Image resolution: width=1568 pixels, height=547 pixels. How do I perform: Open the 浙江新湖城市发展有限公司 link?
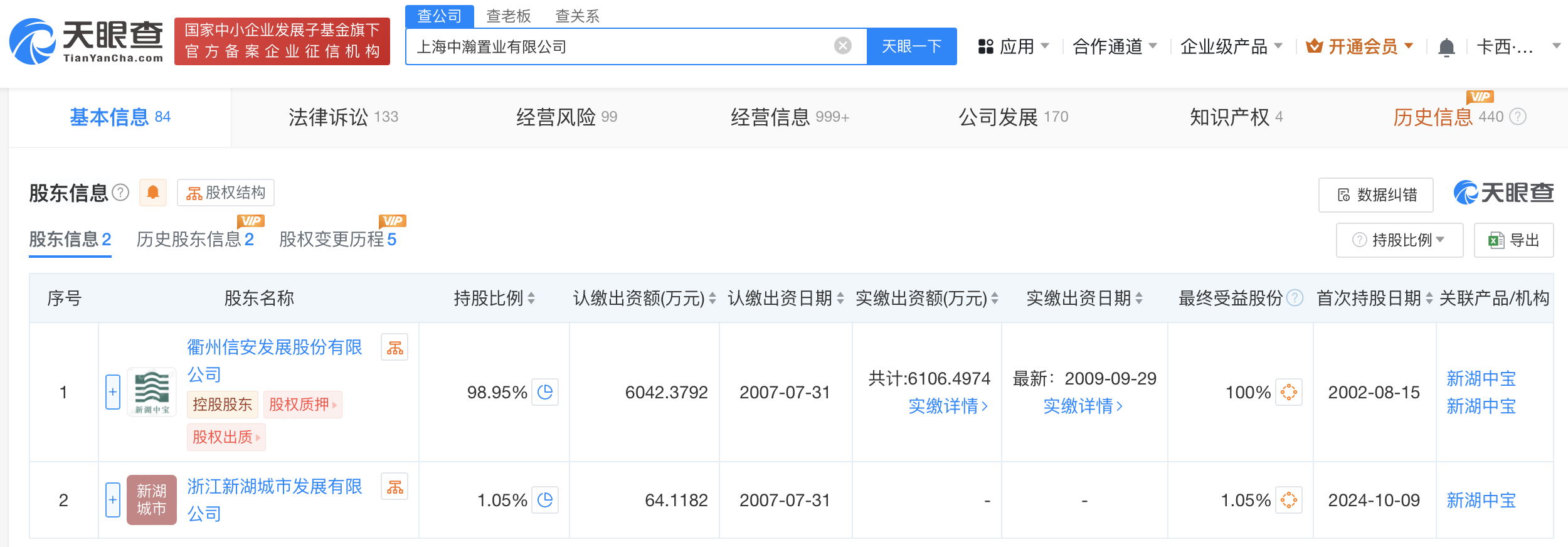[275, 500]
